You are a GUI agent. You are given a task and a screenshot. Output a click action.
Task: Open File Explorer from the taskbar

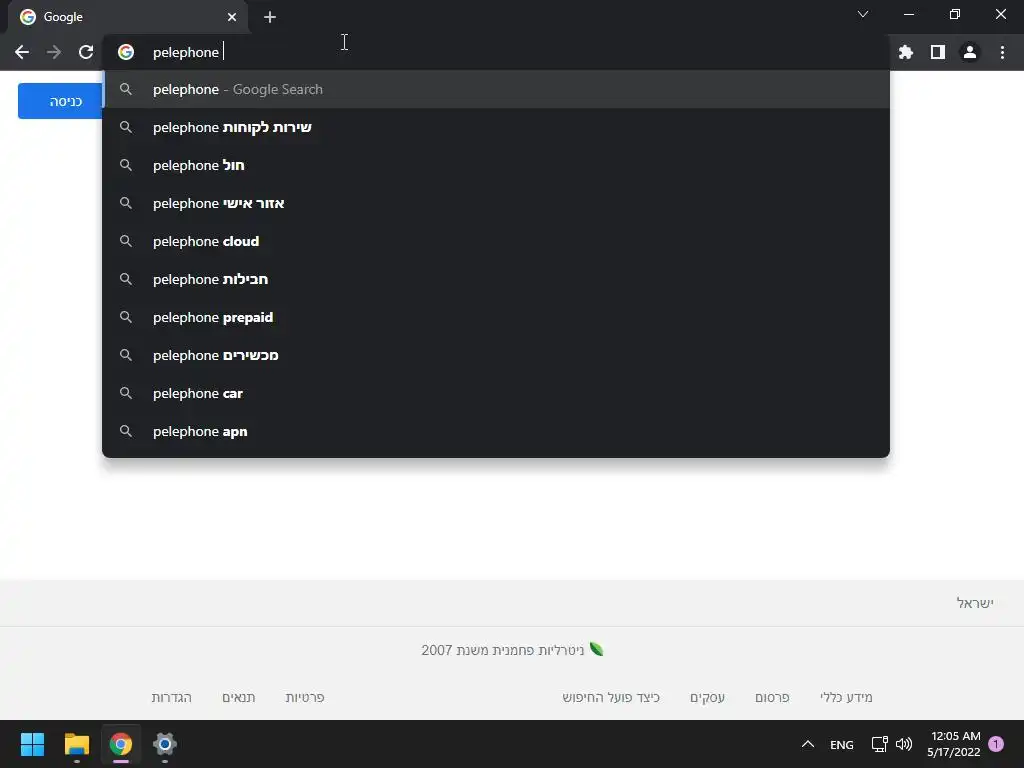coord(76,744)
